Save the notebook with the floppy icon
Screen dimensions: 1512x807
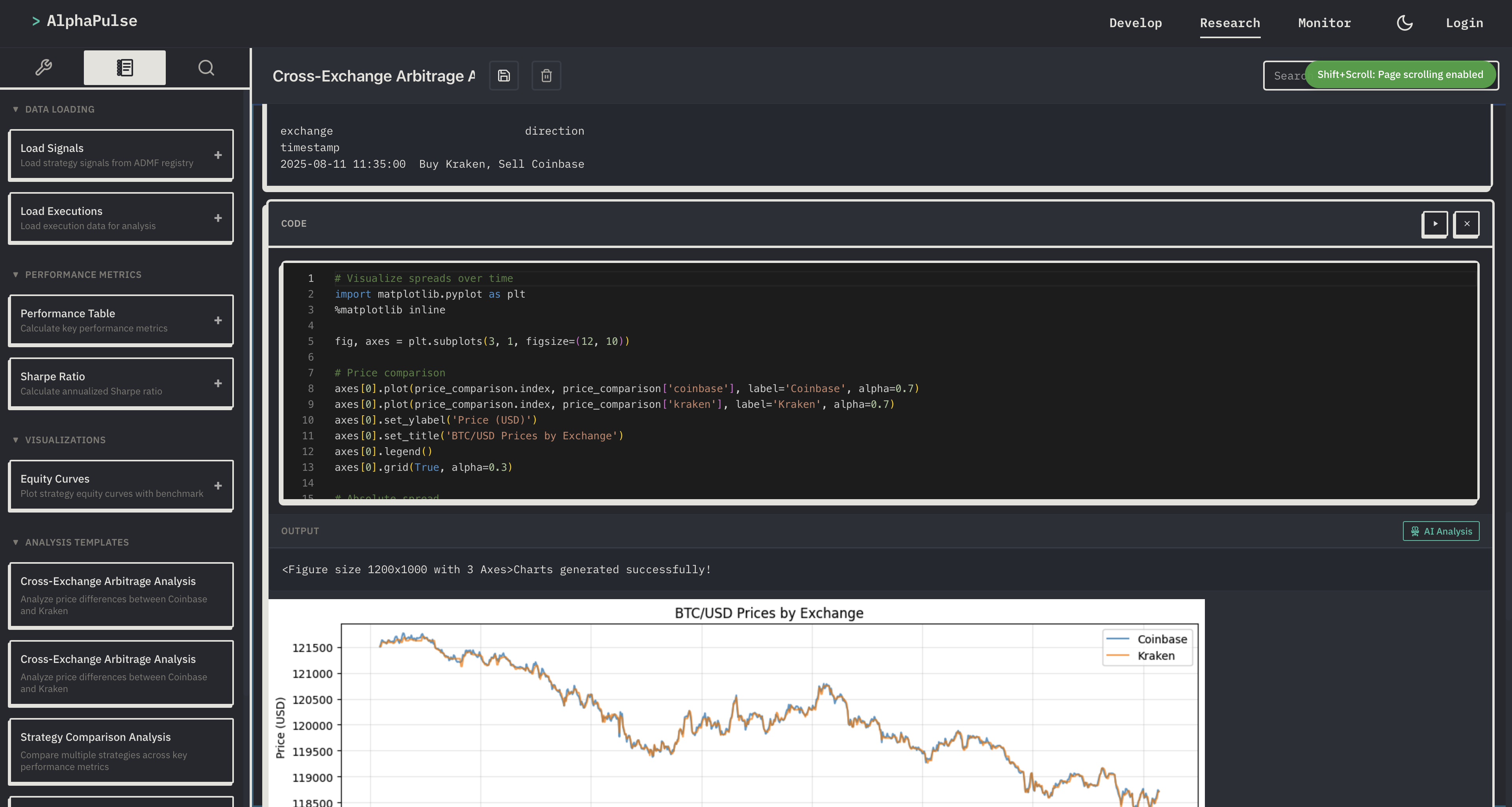(504, 76)
